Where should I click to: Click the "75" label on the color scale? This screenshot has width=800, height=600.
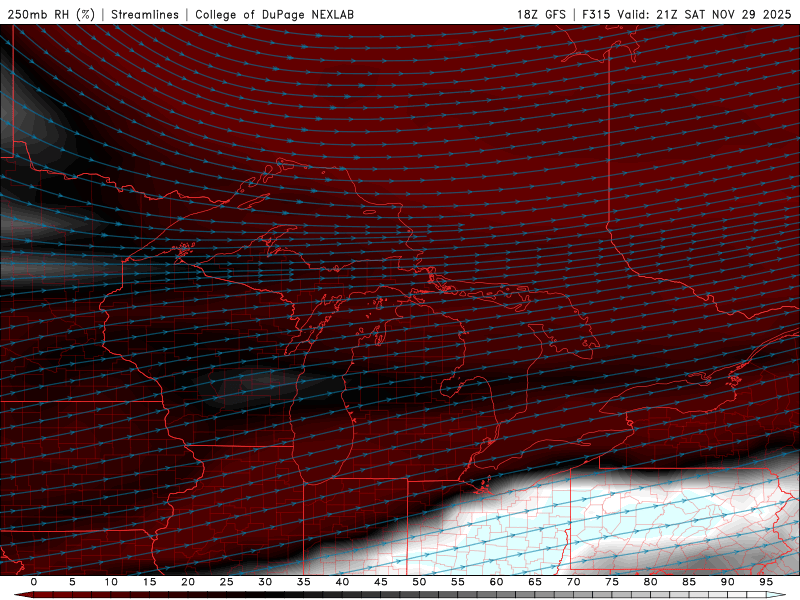tap(611, 582)
